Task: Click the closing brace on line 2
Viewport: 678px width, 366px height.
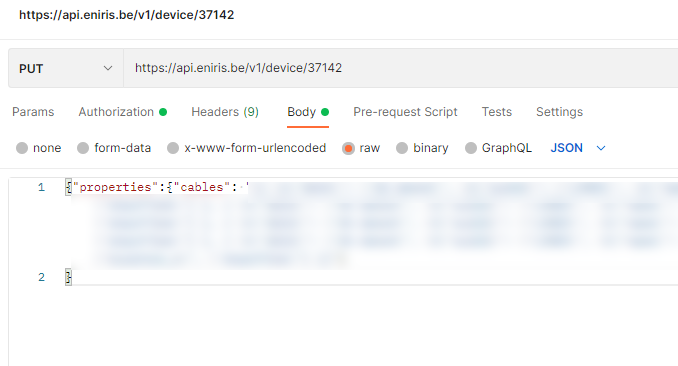Action: [68, 277]
